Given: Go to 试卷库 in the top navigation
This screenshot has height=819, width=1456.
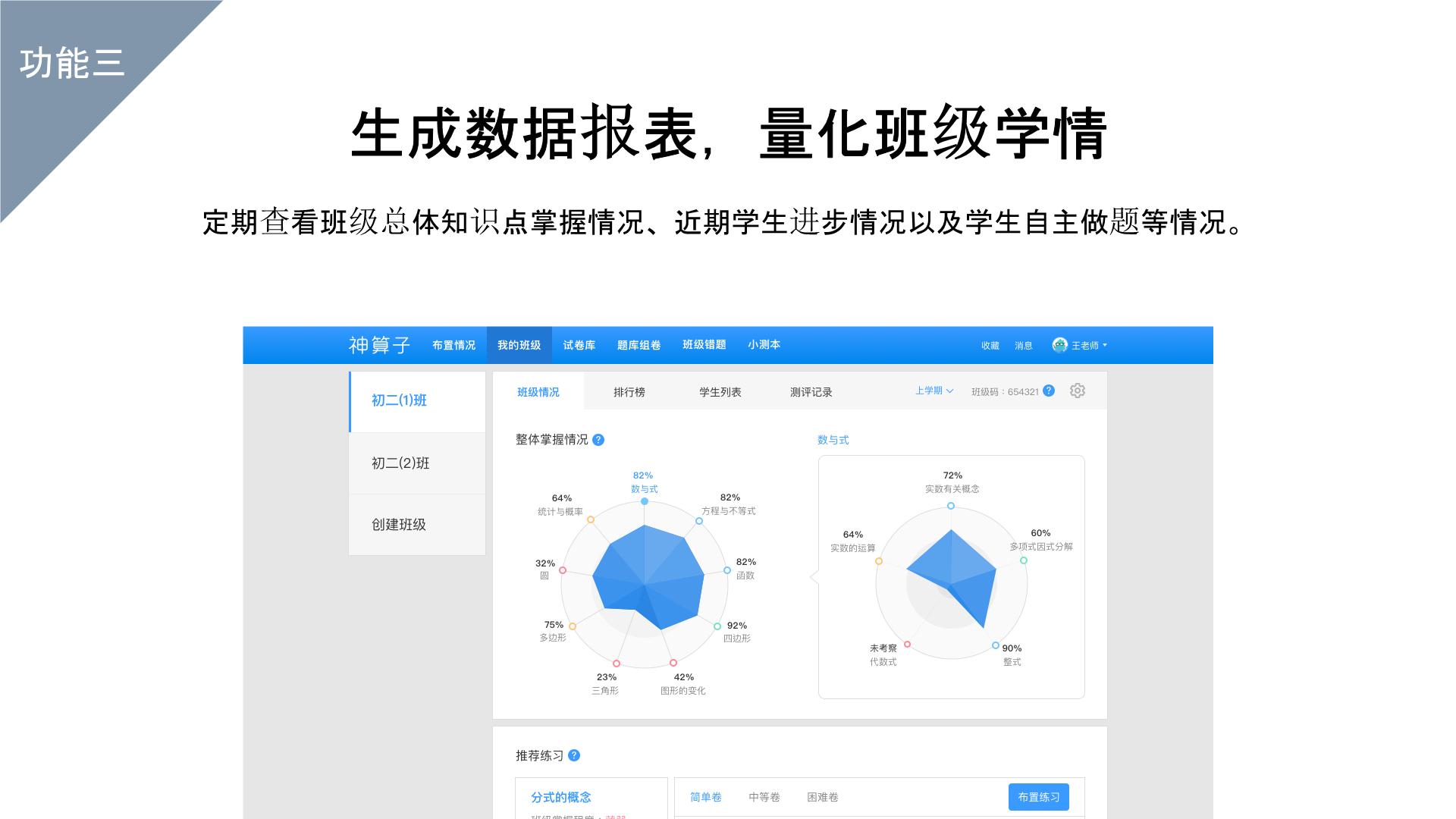Looking at the screenshot, I should pyautogui.click(x=579, y=345).
